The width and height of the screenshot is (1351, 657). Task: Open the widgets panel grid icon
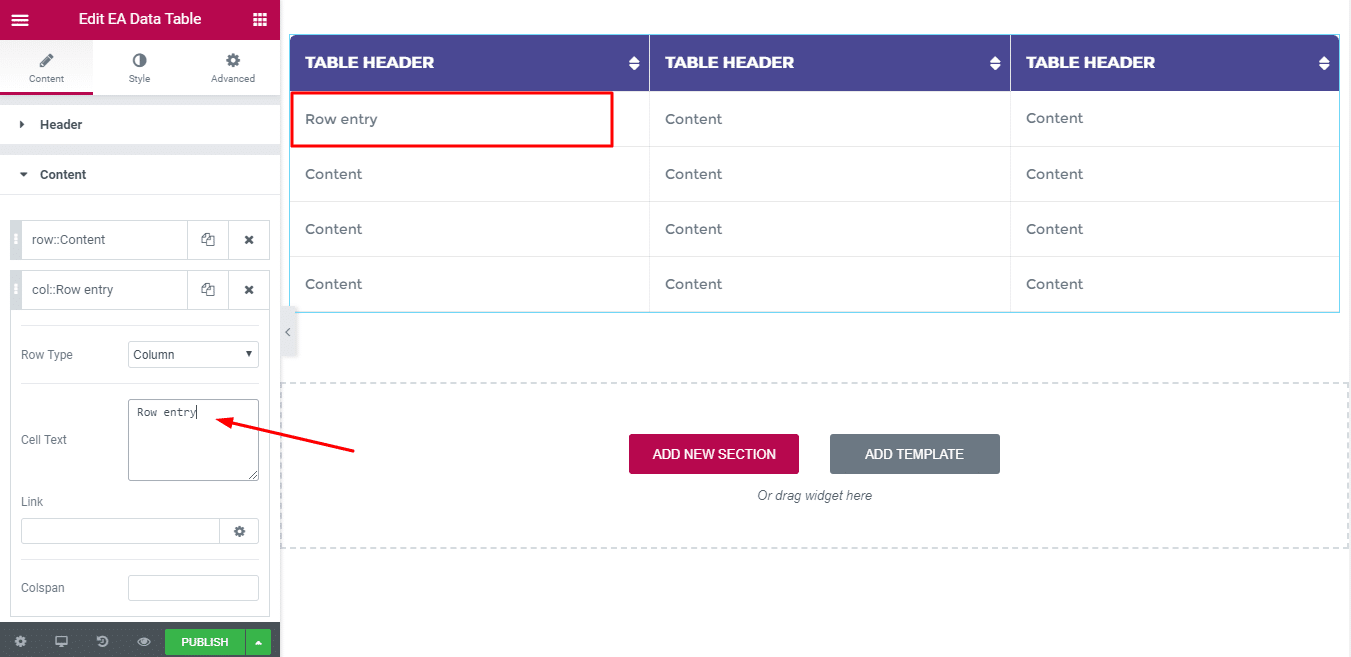coord(261,19)
